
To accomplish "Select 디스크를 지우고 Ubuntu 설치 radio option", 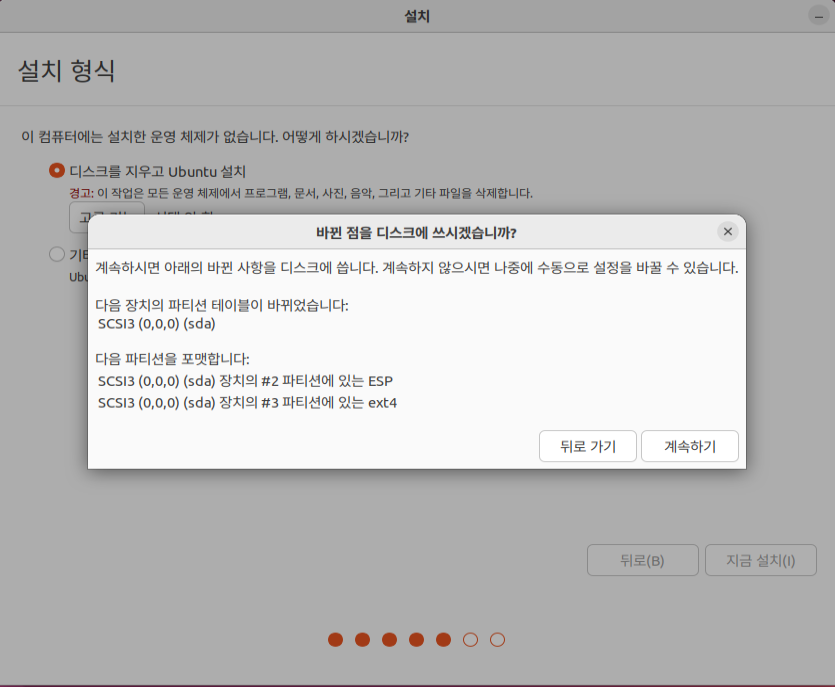I will [57, 170].
